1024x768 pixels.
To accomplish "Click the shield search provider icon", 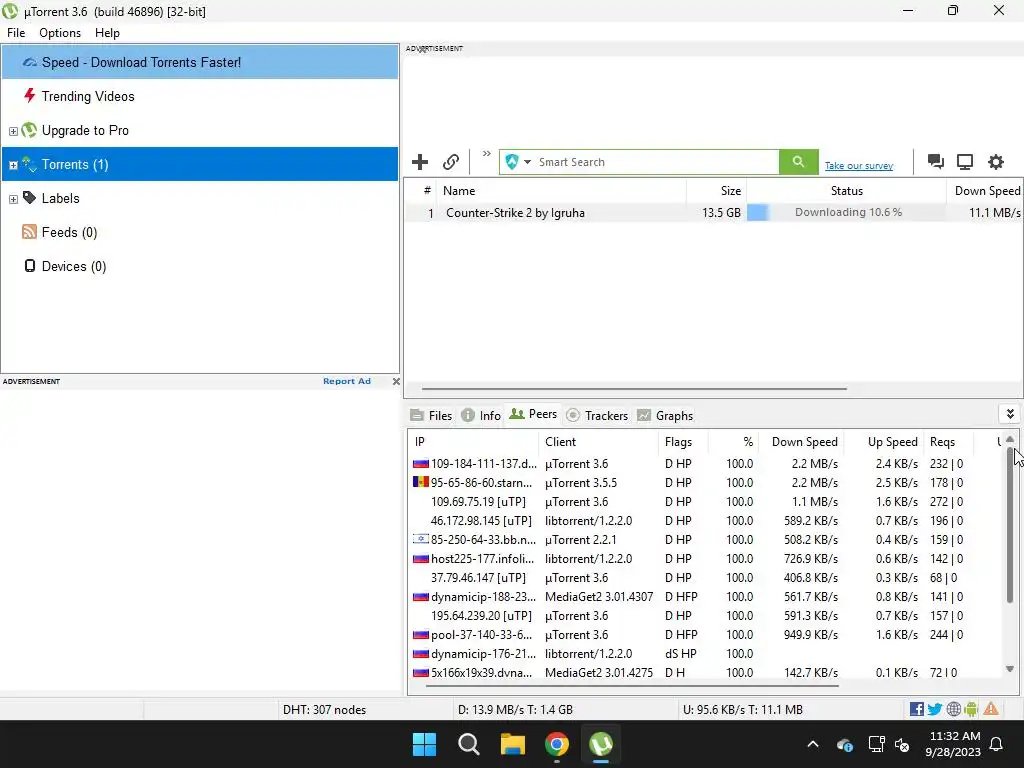I will (x=512, y=162).
